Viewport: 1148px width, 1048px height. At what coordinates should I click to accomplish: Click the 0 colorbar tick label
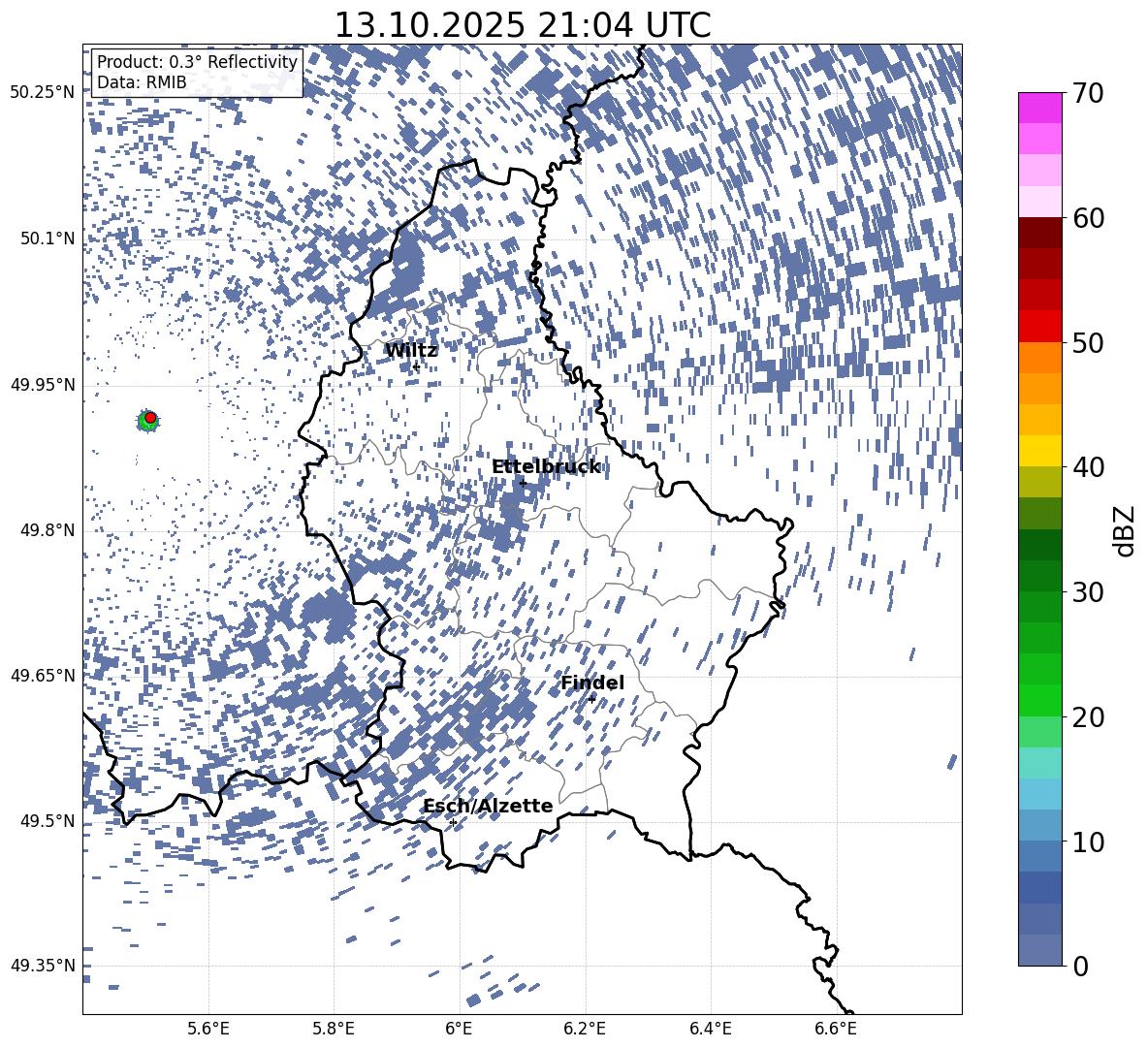pyautogui.click(x=1080, y=966)
